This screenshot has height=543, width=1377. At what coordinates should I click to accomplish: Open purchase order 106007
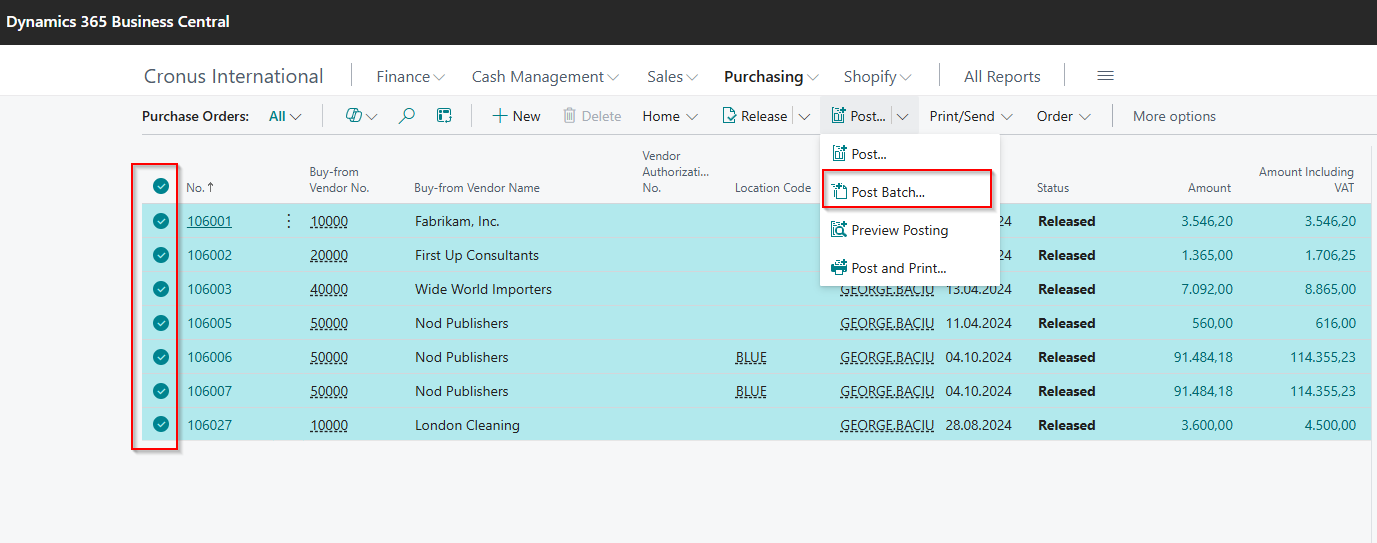pos(209,391)
